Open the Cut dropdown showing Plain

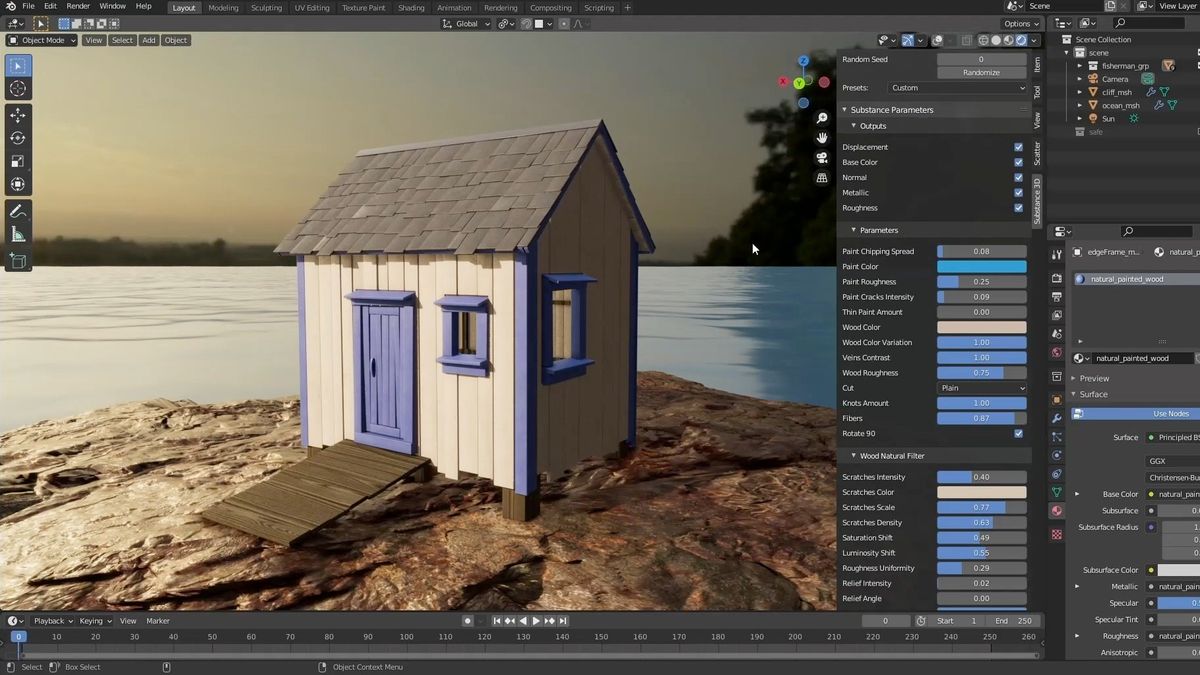tap(982, 387)
